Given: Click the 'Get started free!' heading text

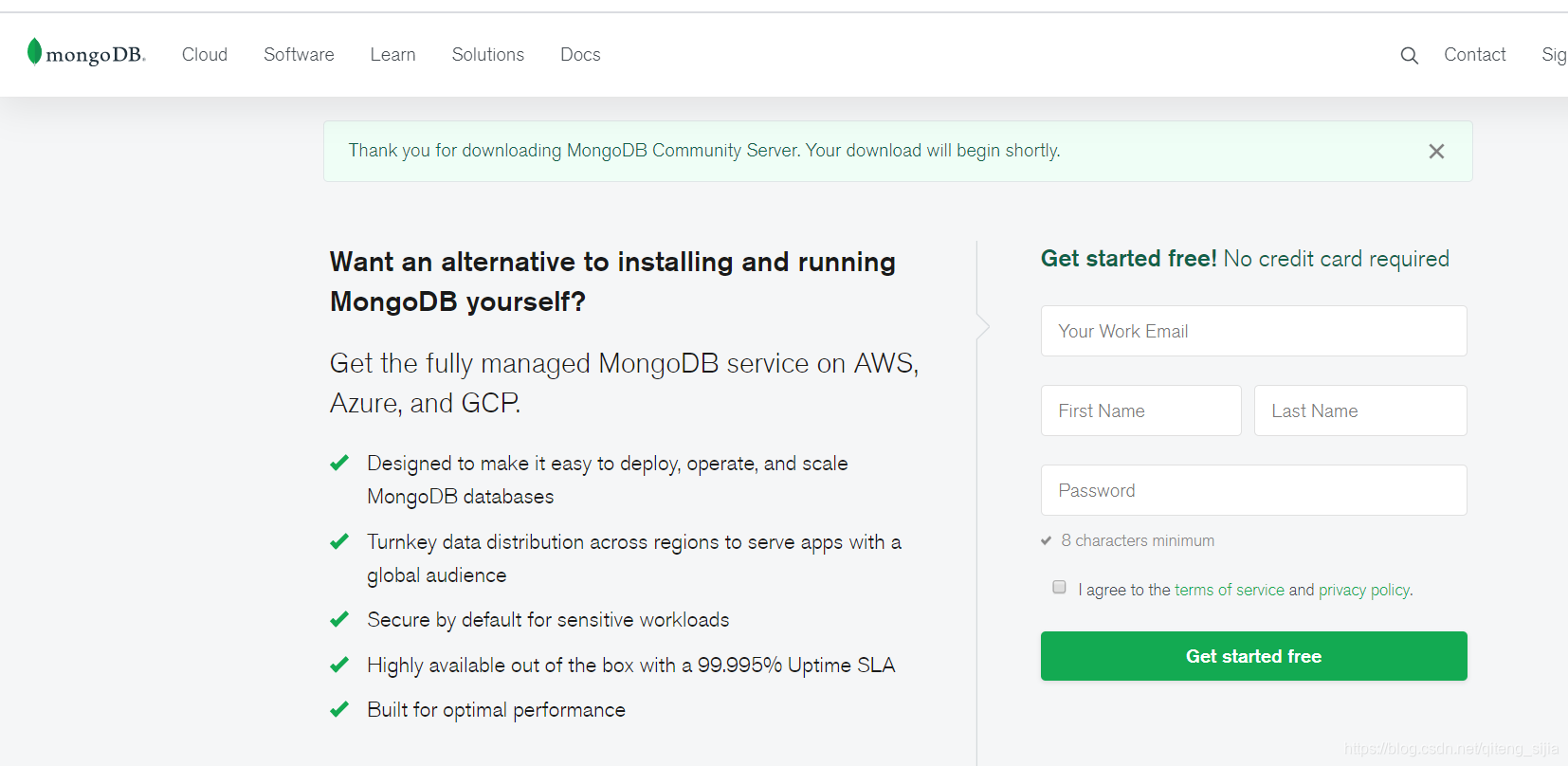Looking at the screenshot, I should [1128, 259].
